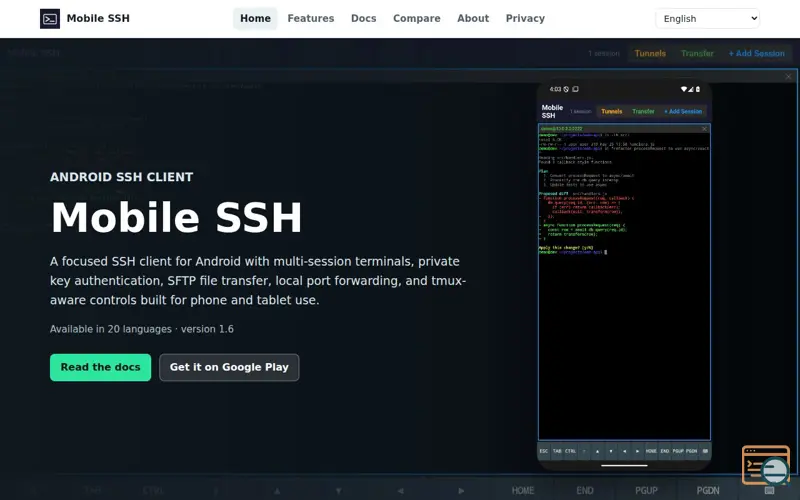Open the English language dropdown
Image resolution: width=800 pixels, height=500 pixels.
click(708, 18)
